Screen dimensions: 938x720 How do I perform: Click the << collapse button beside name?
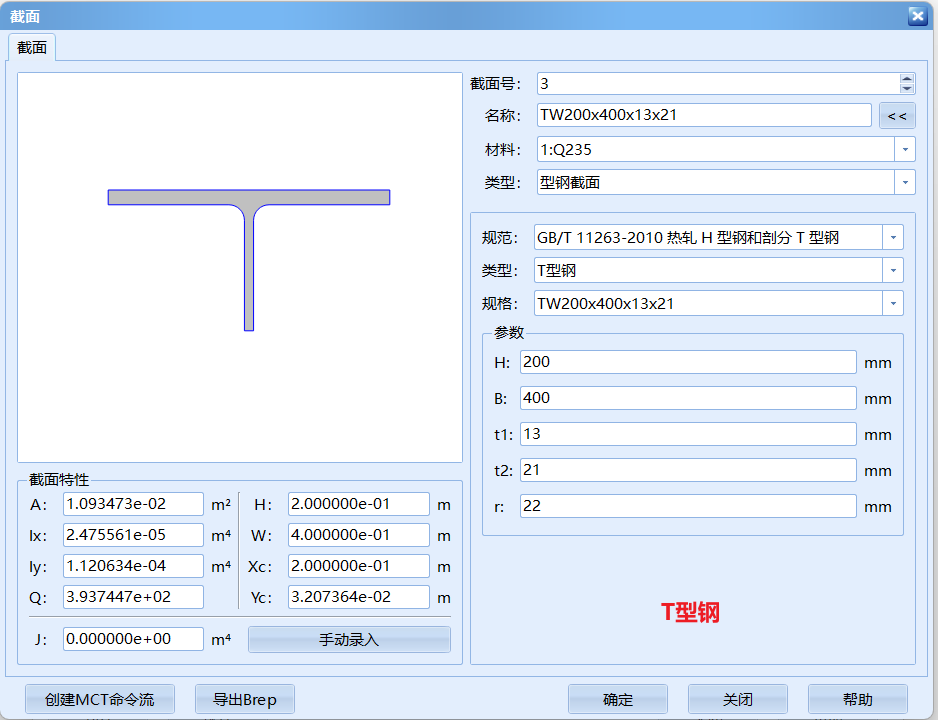pos(896,116)
